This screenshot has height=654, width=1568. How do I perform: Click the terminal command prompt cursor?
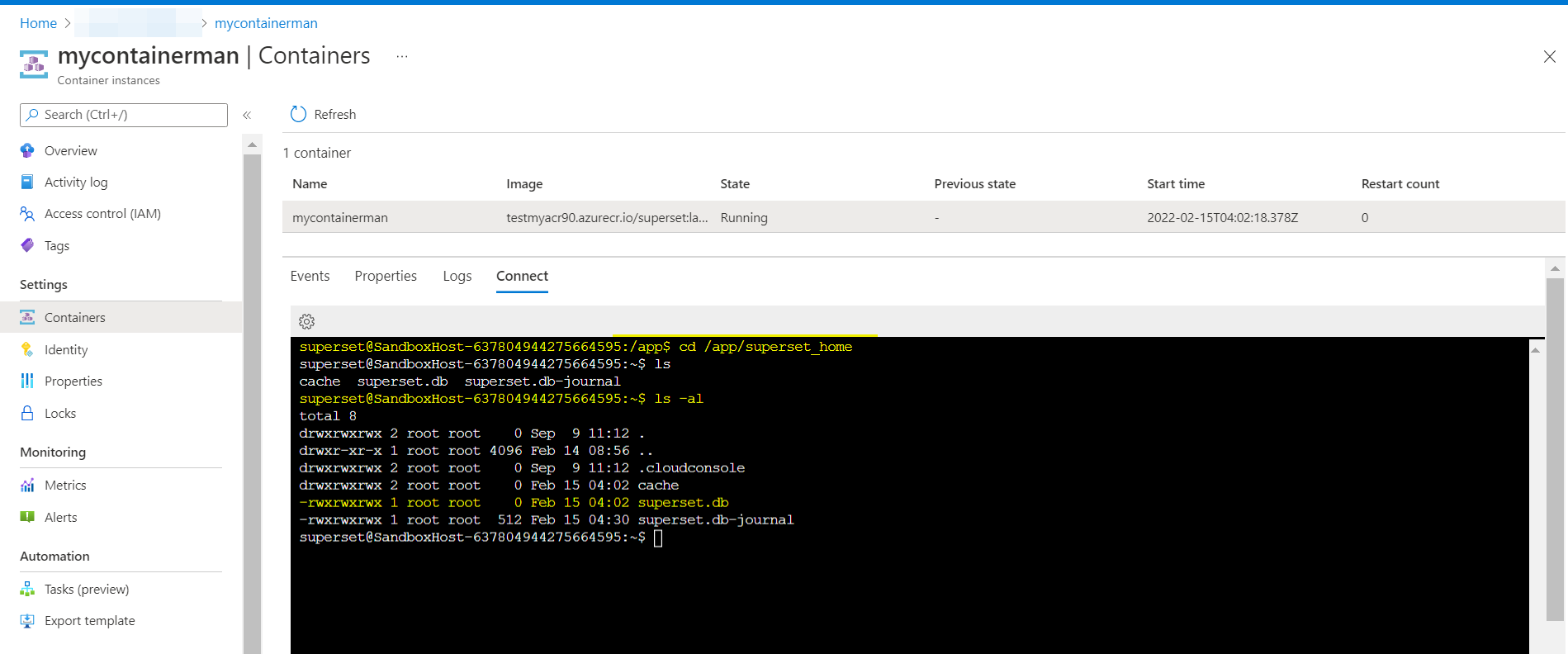click(x=658, y=538)
